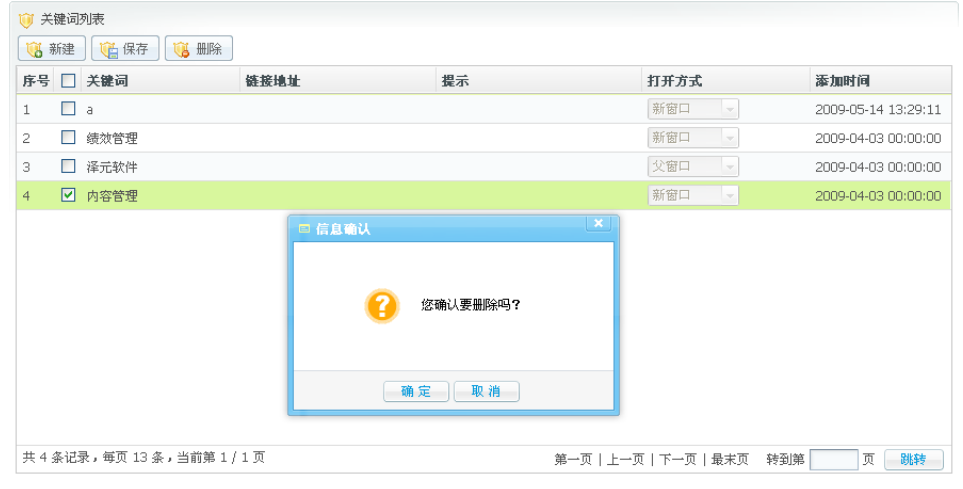
Task: Select the keyword text 泽元软件
Action: (112, 167)
